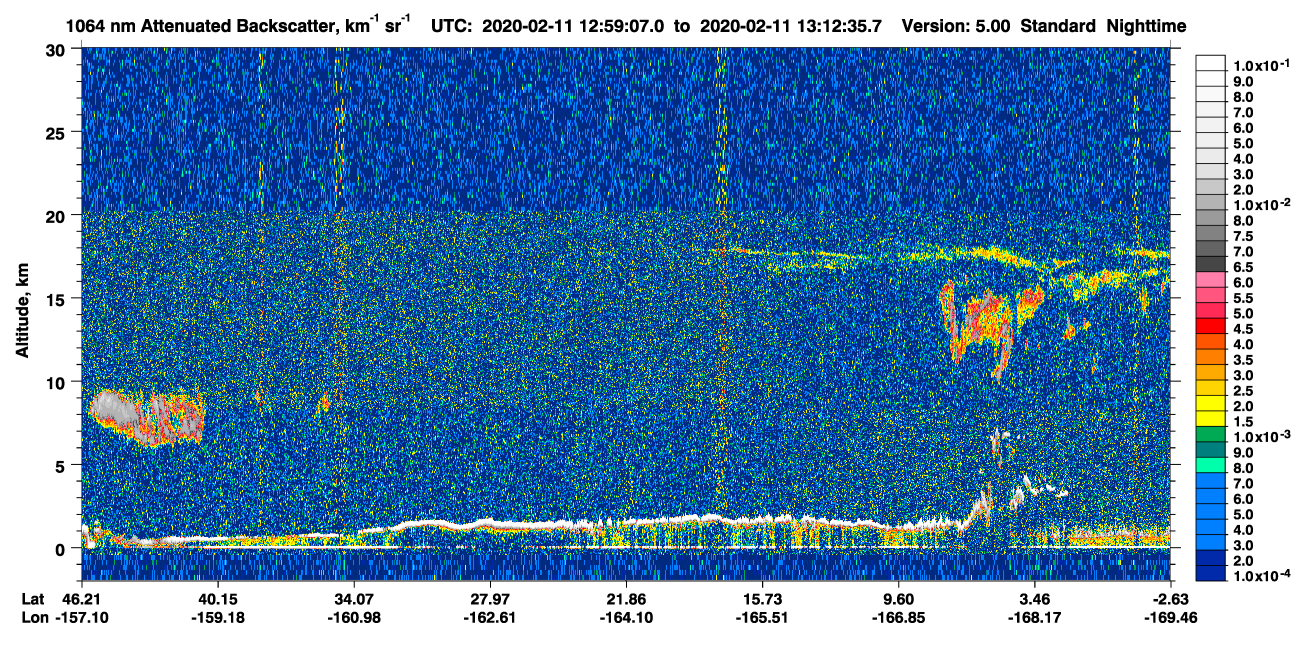Click the 'Nighttime' word in the header
Image resolution: width=1300 pixels, height=667 pixels.
(1149, 25)
